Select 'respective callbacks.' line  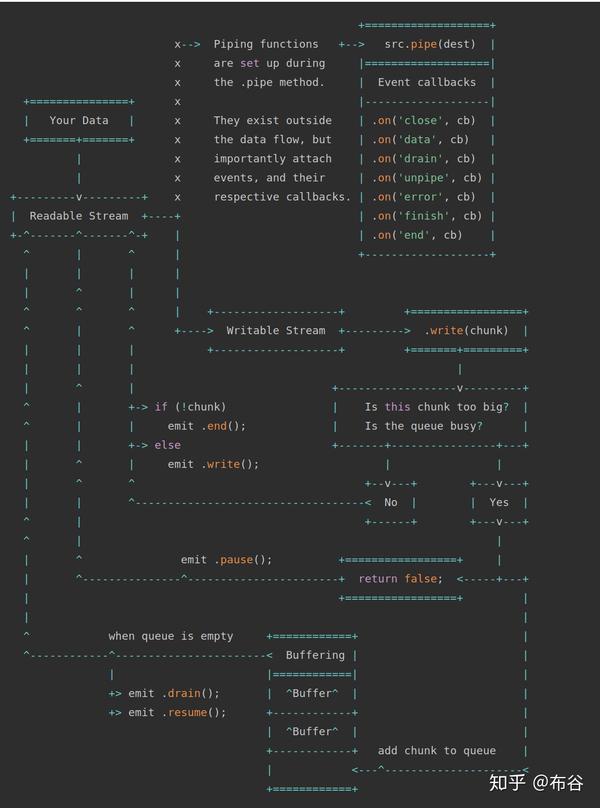tap(282, 197)
